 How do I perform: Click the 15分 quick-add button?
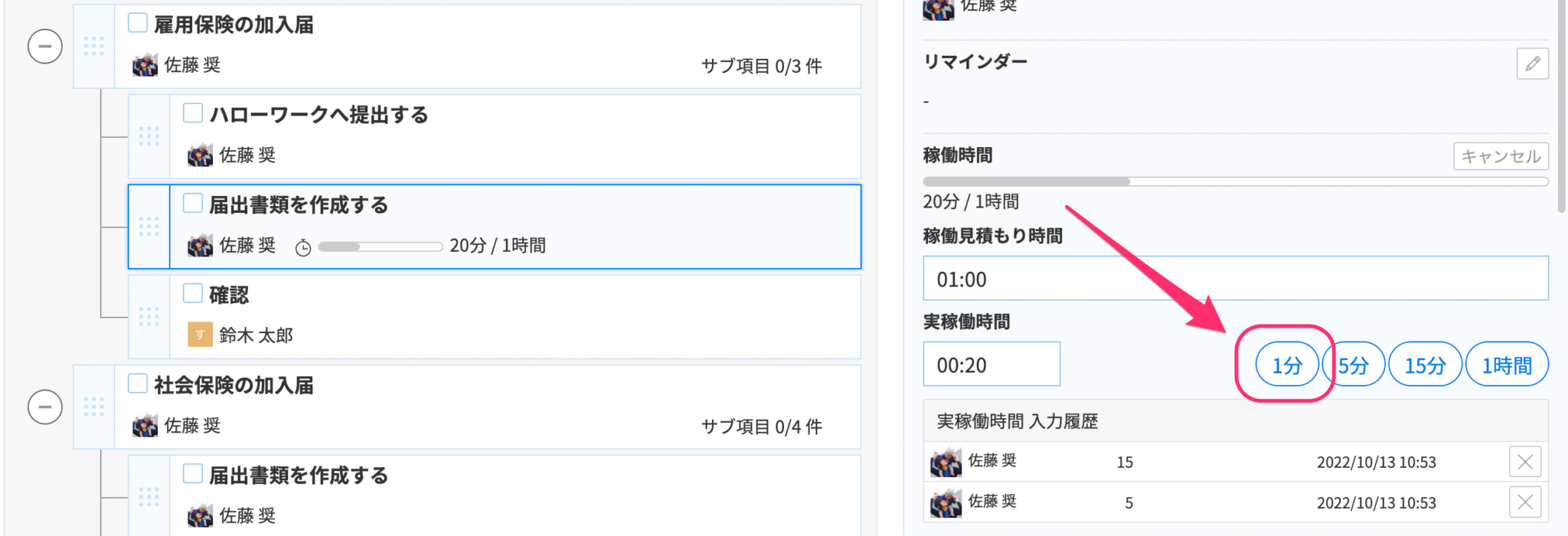click(x=1425, y=365)
